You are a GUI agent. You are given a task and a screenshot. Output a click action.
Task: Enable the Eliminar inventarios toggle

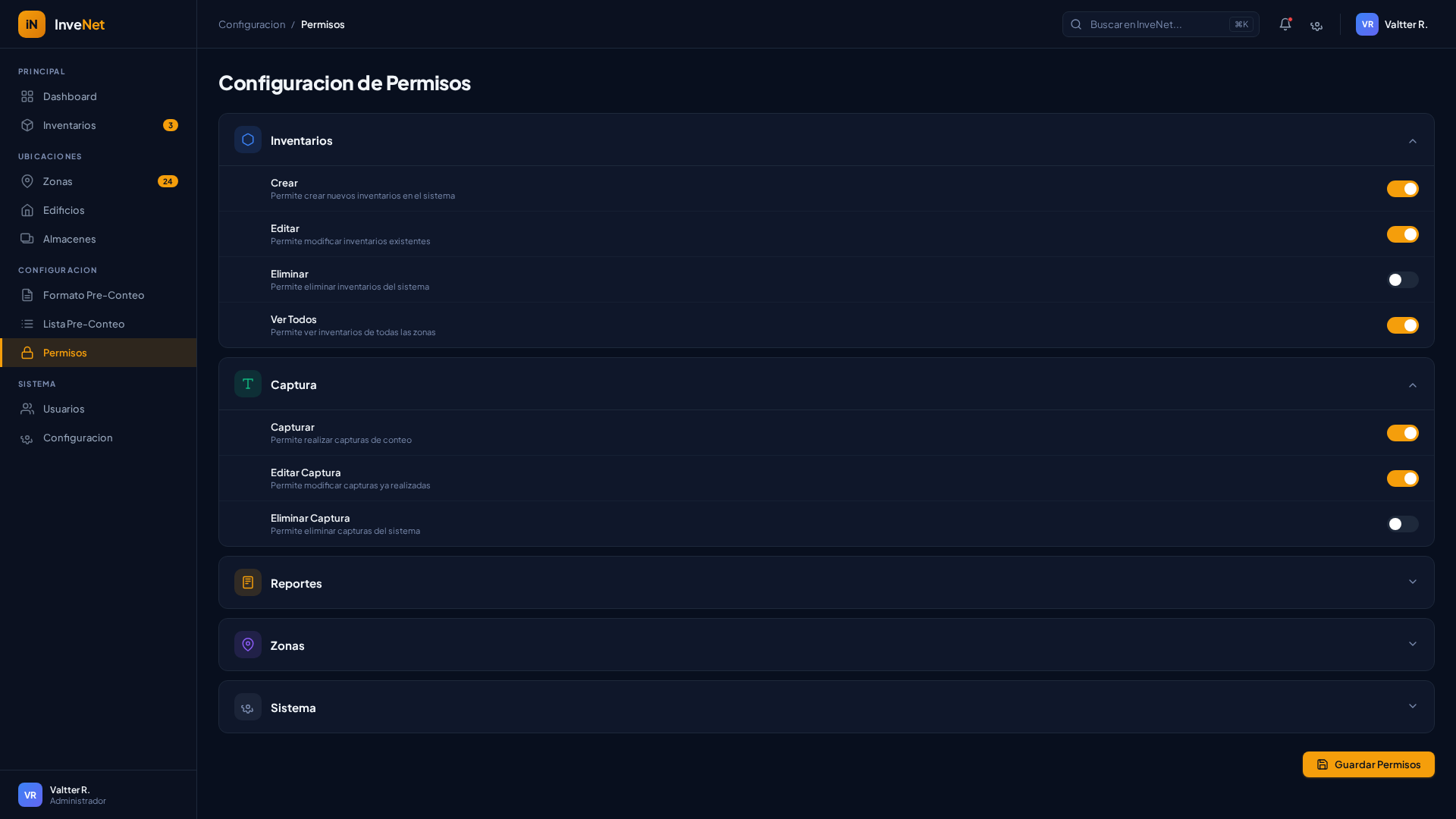pos(1402,280)
